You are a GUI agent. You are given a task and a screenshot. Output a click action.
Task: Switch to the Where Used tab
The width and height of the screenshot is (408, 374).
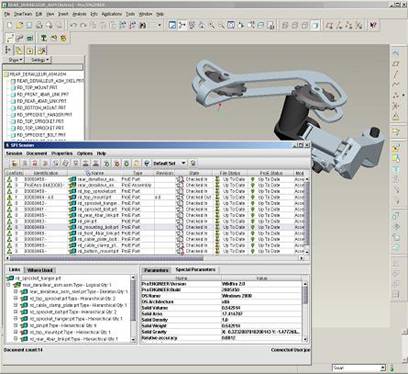[x=39, y=270]
